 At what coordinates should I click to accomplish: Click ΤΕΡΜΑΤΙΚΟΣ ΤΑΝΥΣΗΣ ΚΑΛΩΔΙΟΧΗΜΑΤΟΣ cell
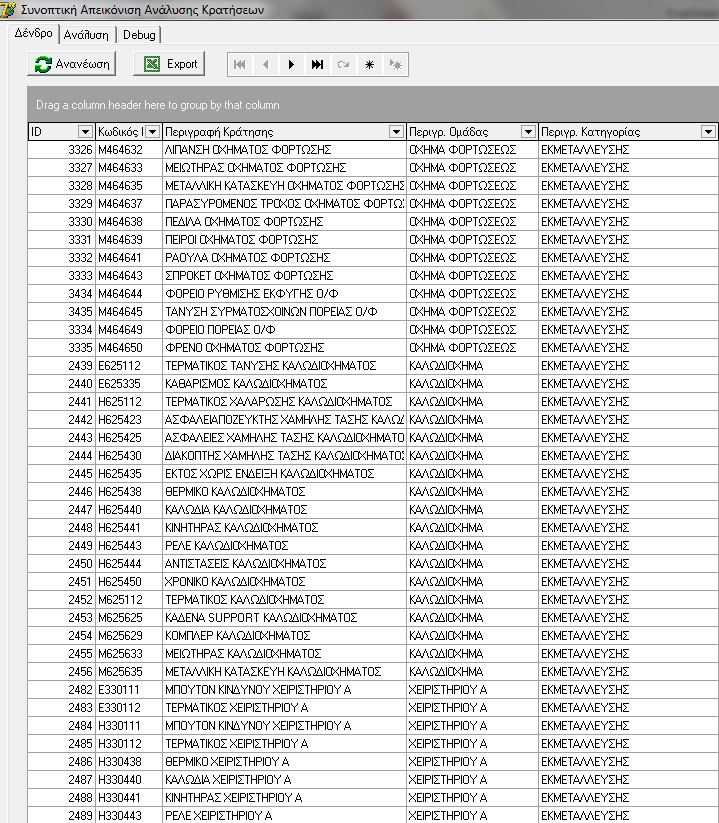coord(284,365)
